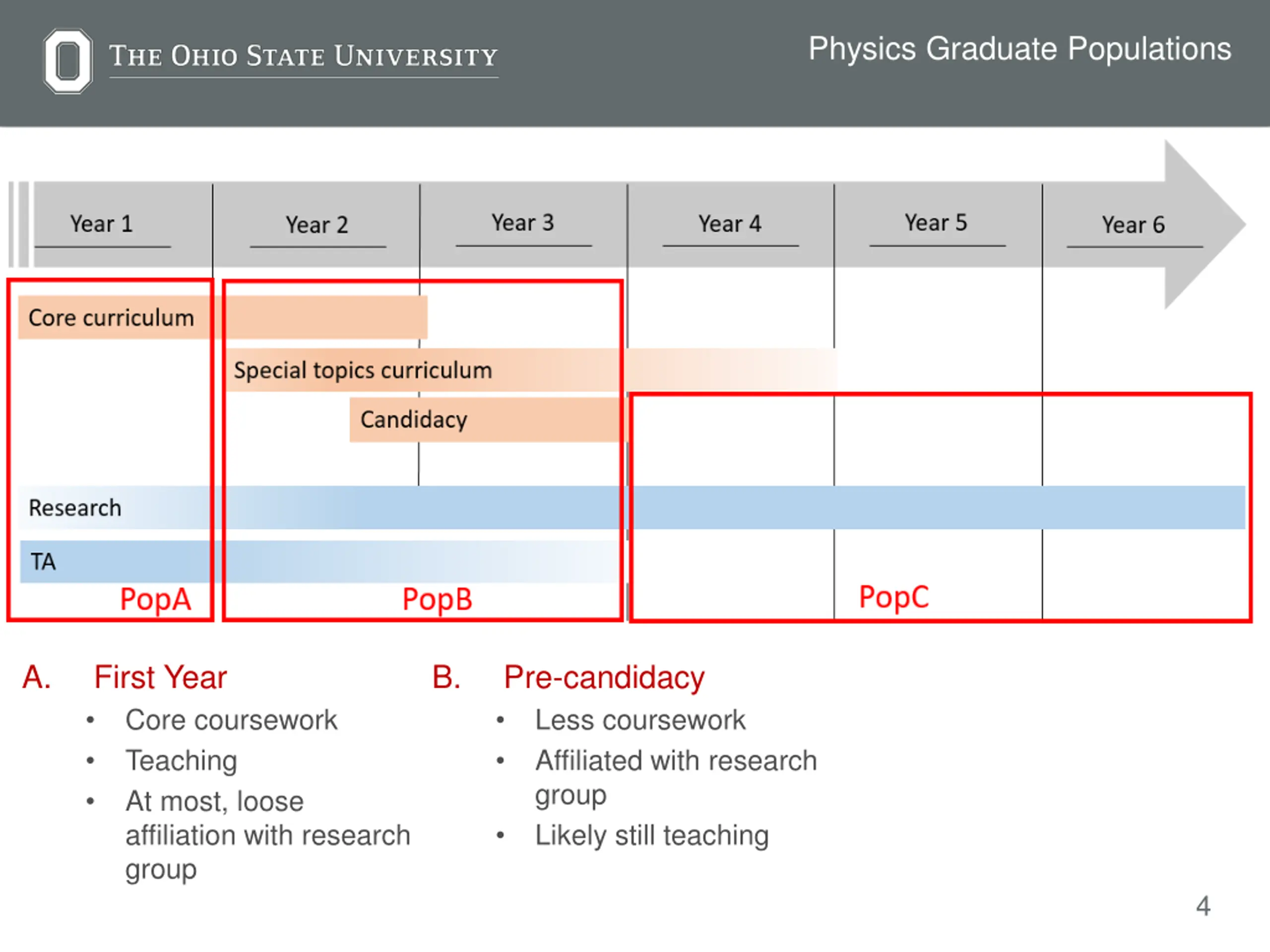
Task: Click Affiliated with research group bullet
Action: pyautogui.click(x=676, y=778)
